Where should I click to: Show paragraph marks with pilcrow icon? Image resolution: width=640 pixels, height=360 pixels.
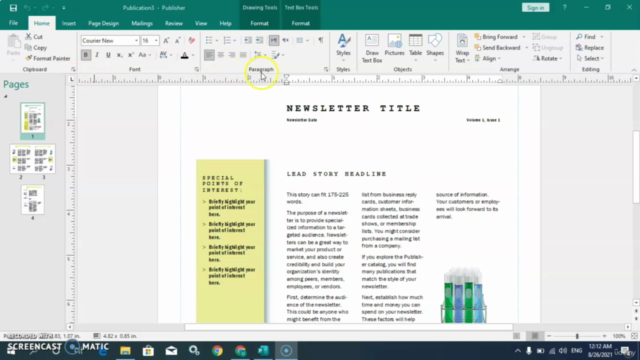(321, 40)
